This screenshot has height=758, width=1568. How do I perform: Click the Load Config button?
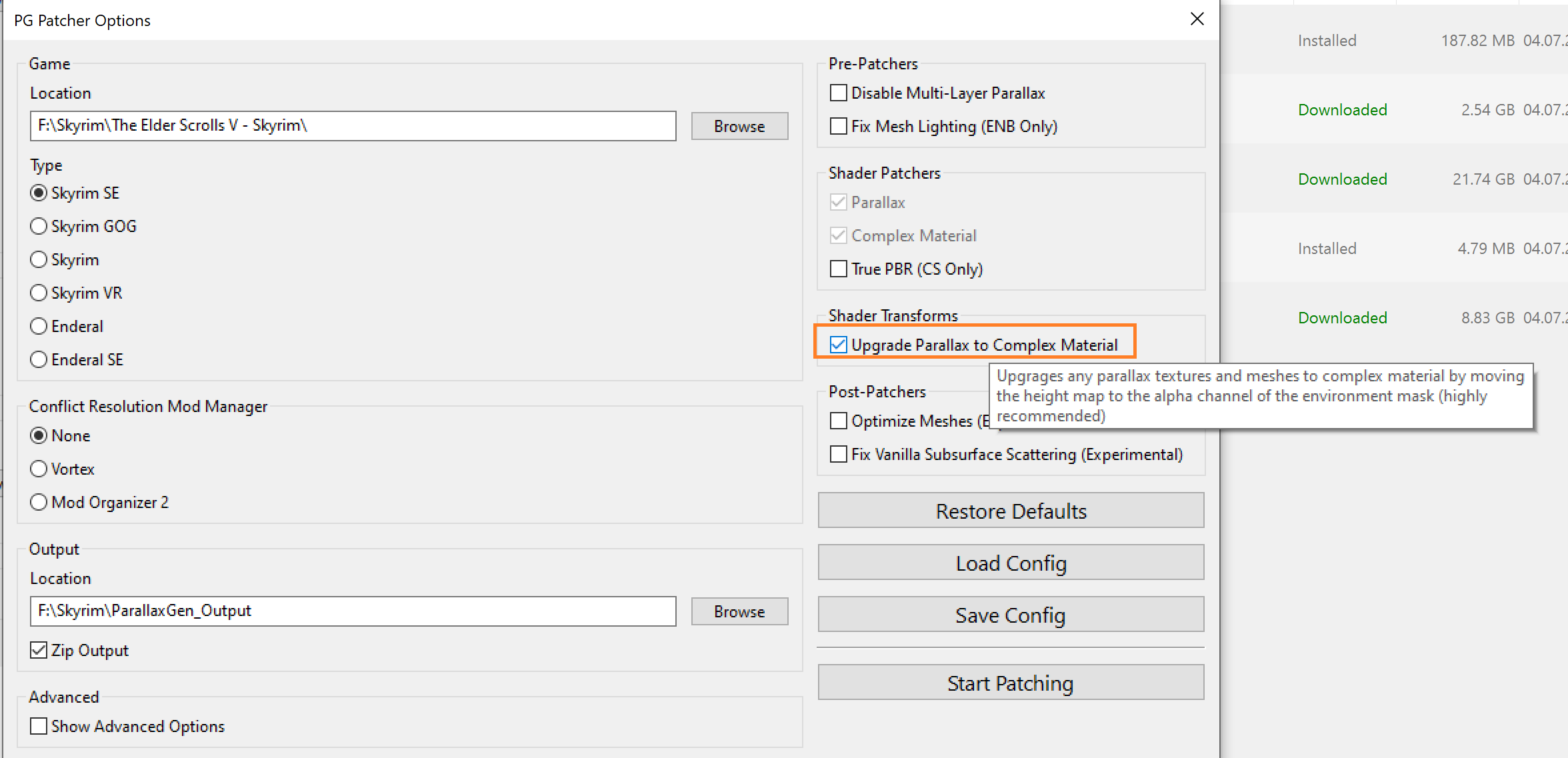[x=1010, y=563]
